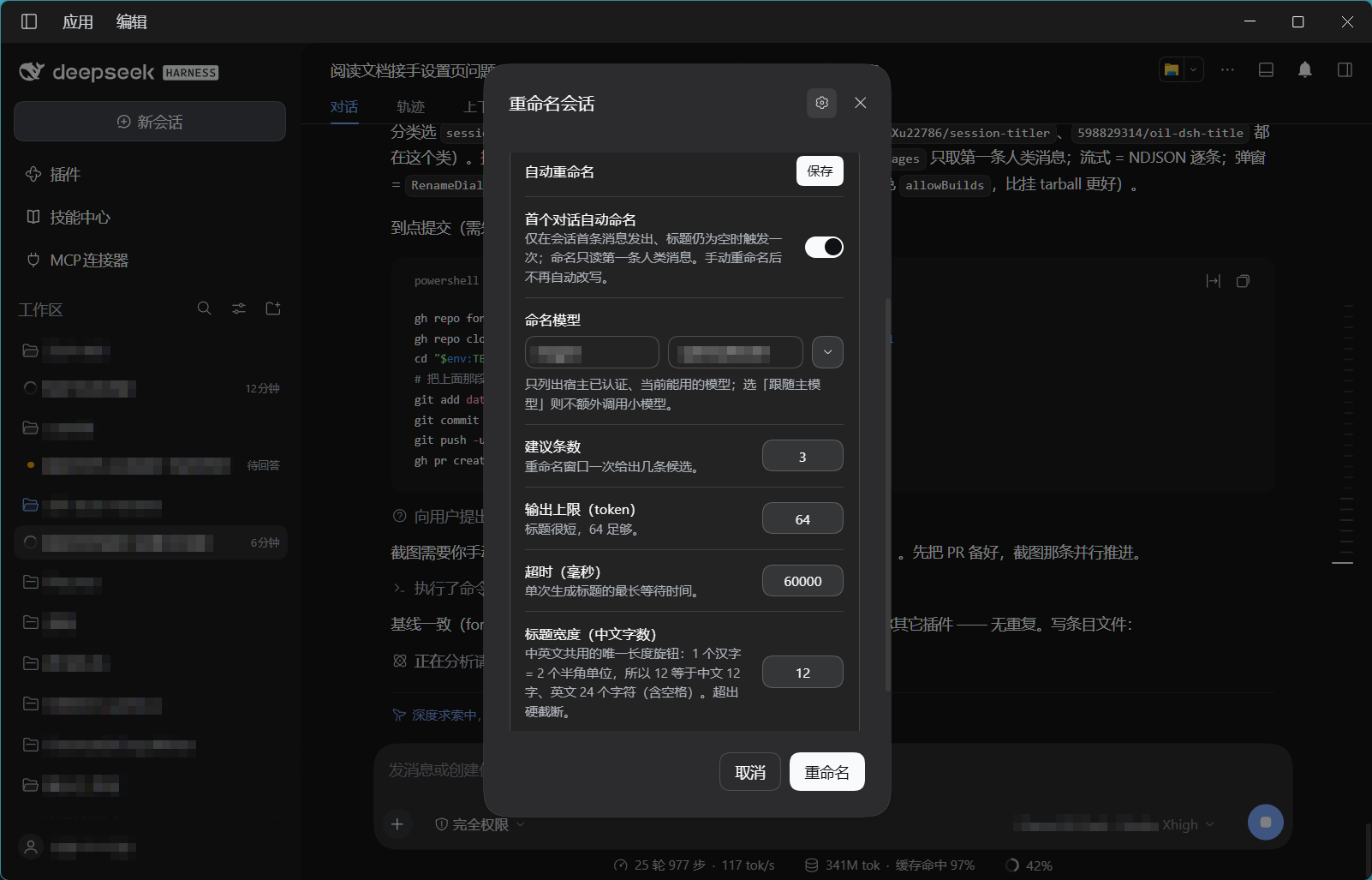Open rename dialog settings gear

click(821, 103)
